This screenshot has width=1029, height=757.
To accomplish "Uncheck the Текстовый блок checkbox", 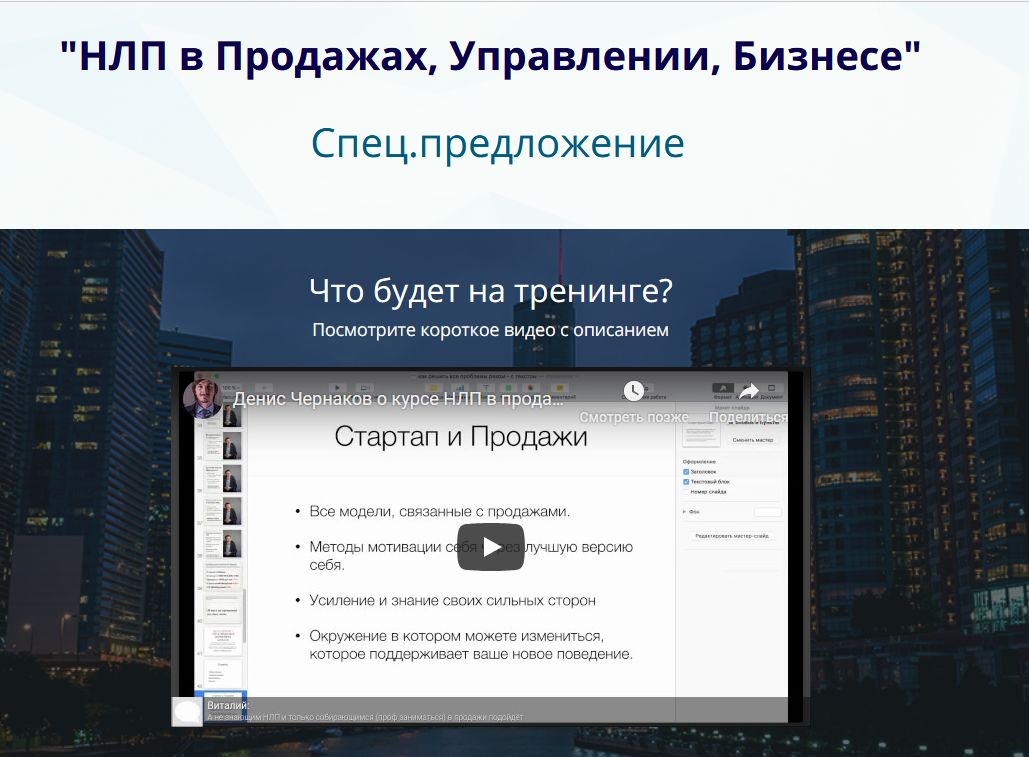I will click(x=686, y=481).
